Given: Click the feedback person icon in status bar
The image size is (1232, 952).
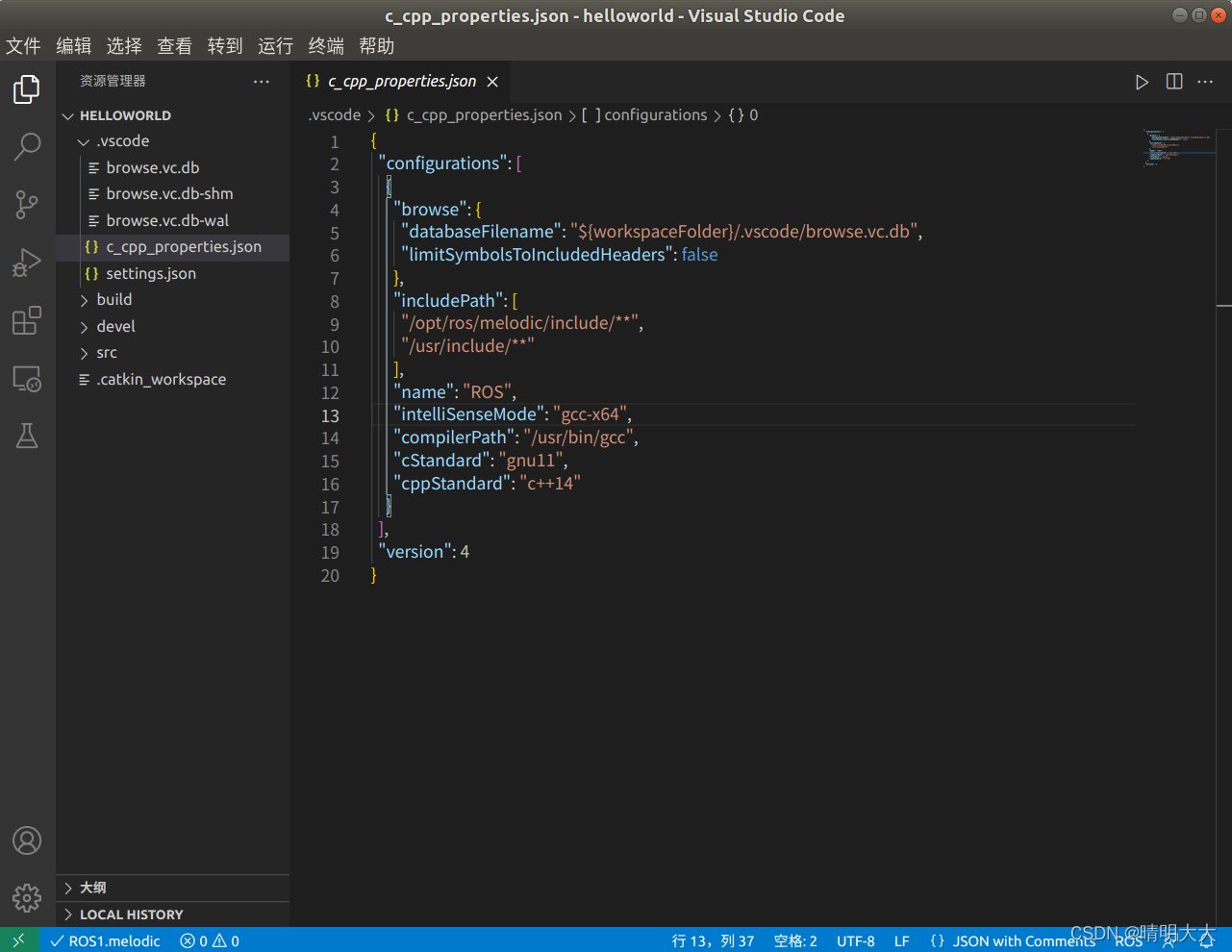Looking at the screenshot, I should click(x=1169, y=940).
